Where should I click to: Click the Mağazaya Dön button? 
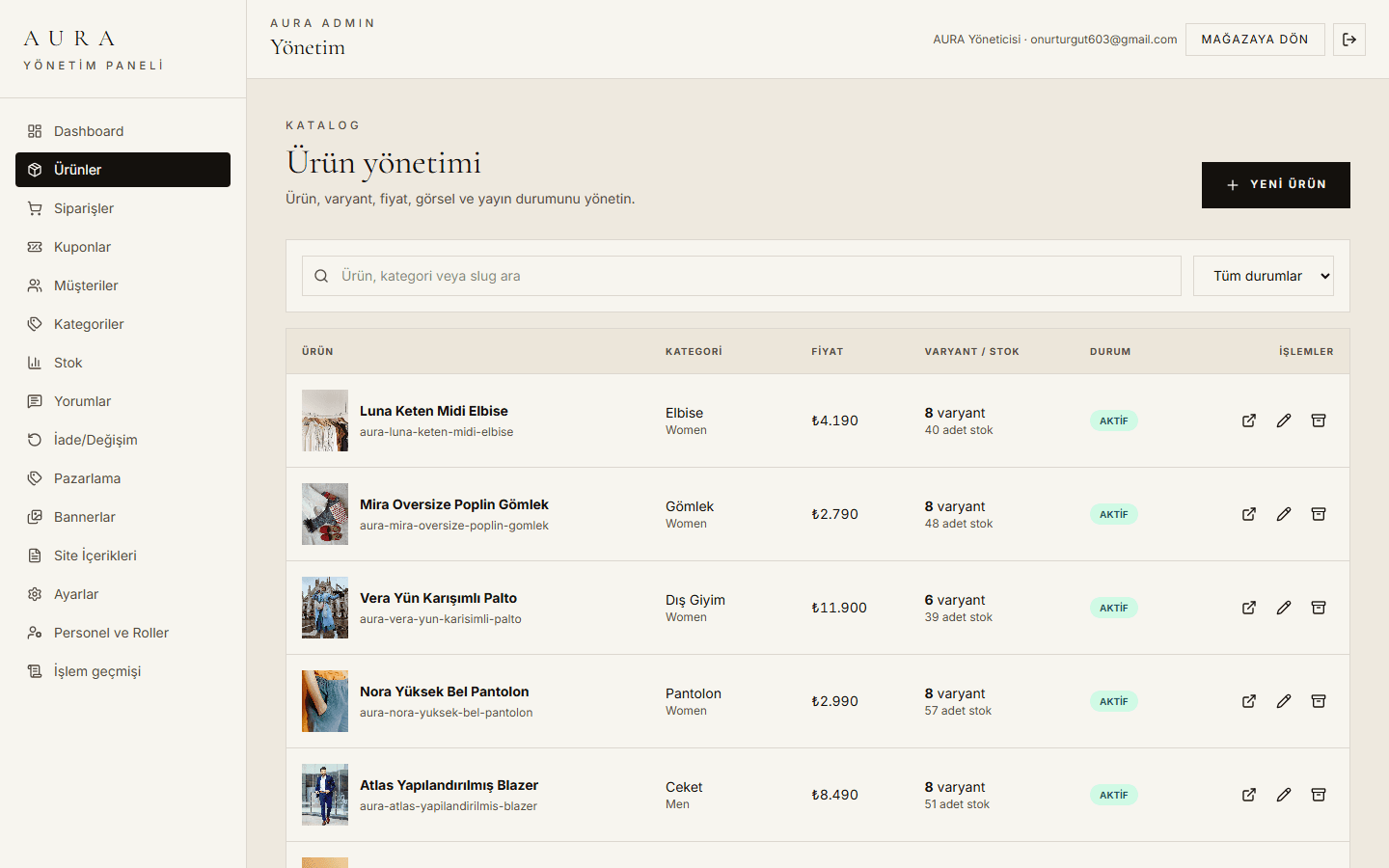tap(1255, 40)
